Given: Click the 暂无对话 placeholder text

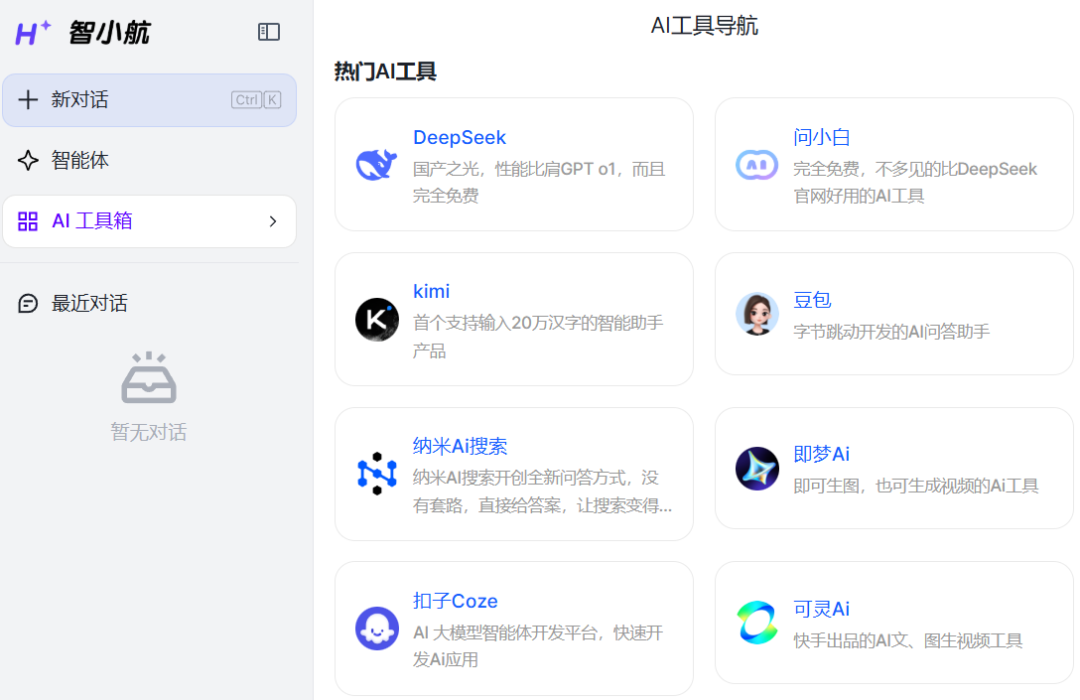Looking at the screenshot, I should click(x=149, y=432).
